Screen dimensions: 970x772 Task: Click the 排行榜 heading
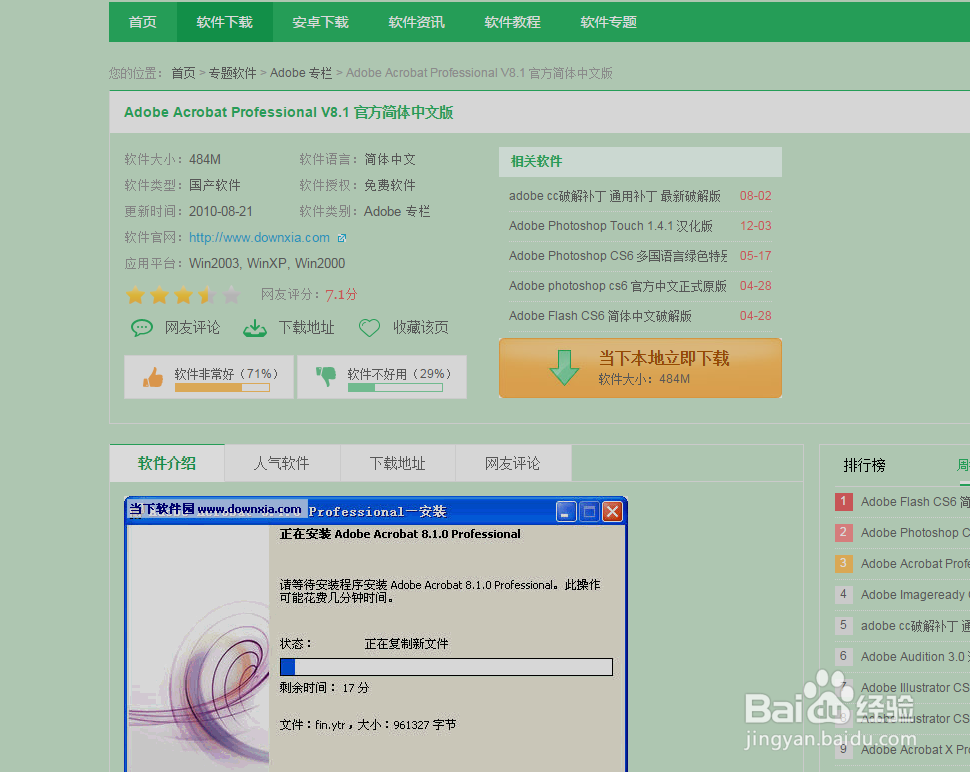pos(864,465)
